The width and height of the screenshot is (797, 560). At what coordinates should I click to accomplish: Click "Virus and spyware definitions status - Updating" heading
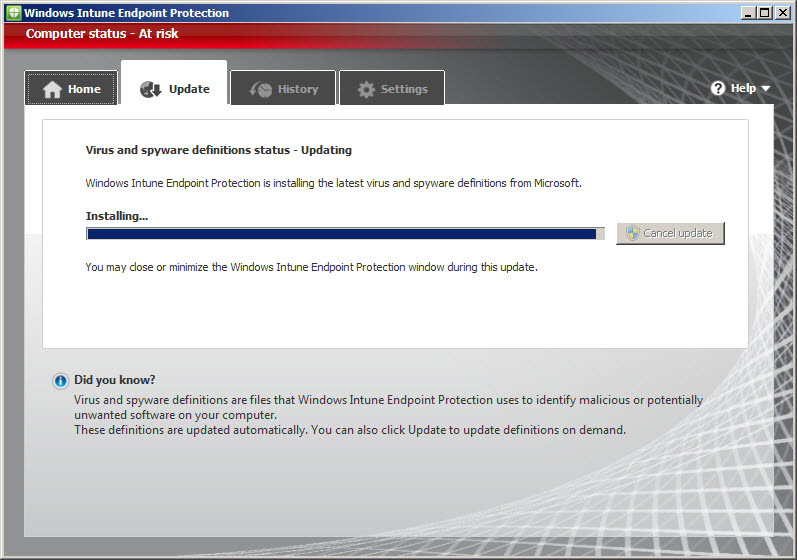click(x=219, y=150)
